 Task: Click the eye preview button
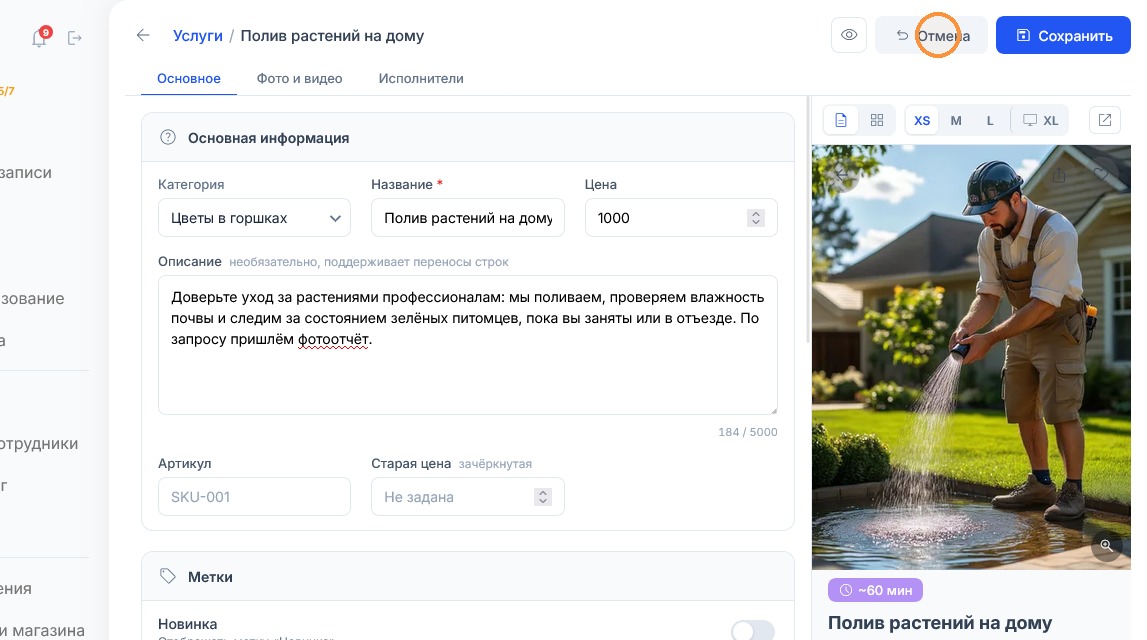[x=849, y=35]
